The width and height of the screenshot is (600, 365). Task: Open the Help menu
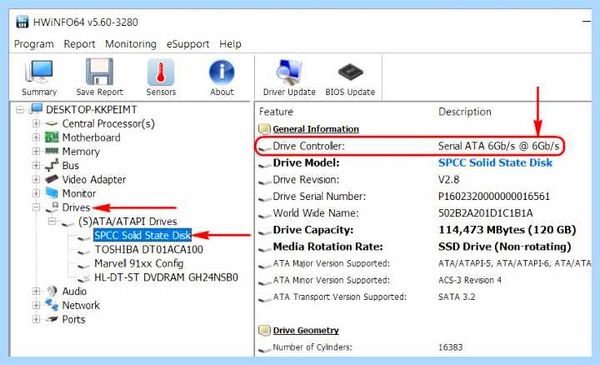pos(230,44)
